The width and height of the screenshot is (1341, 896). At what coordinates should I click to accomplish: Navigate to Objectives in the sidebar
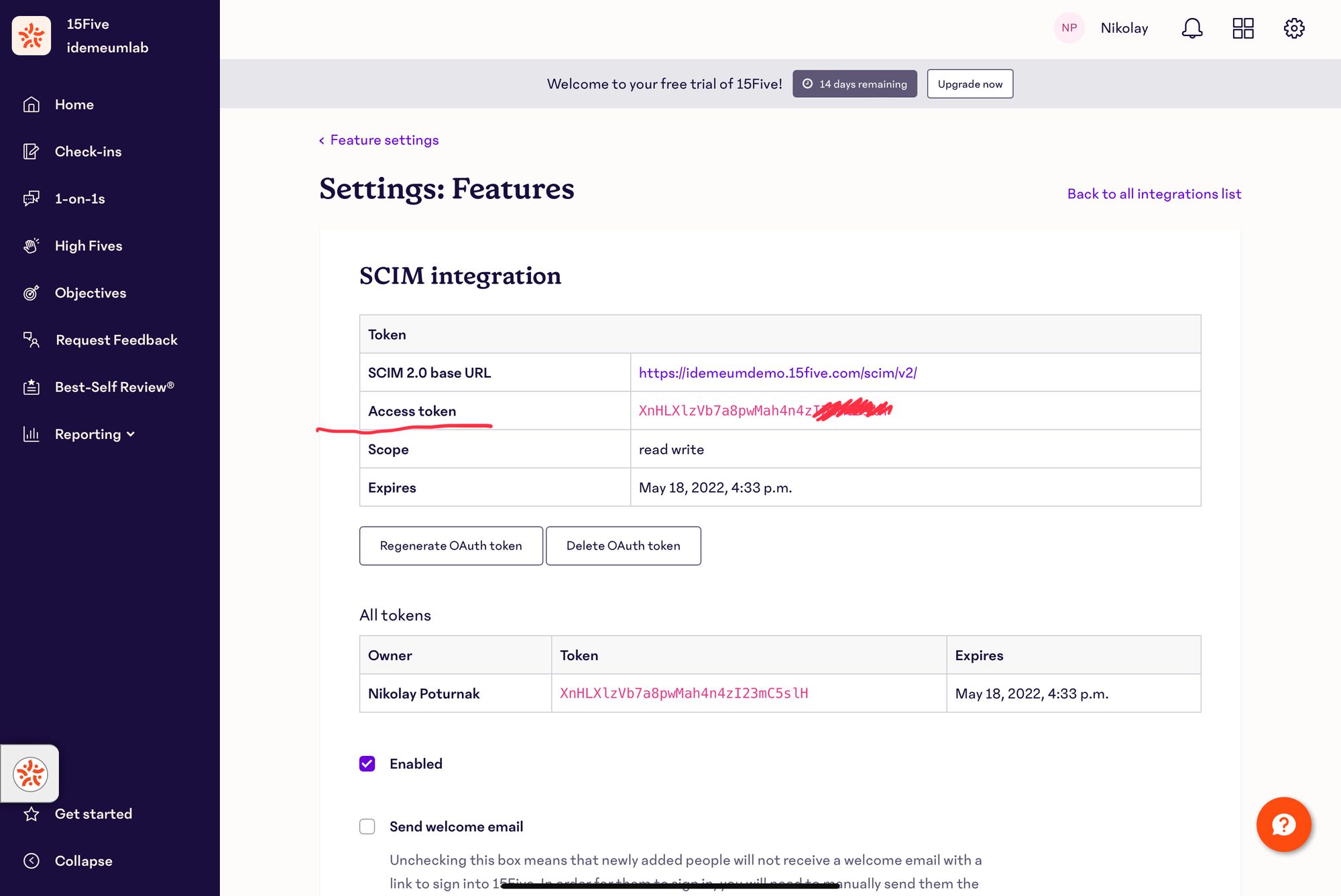[91, 293]
